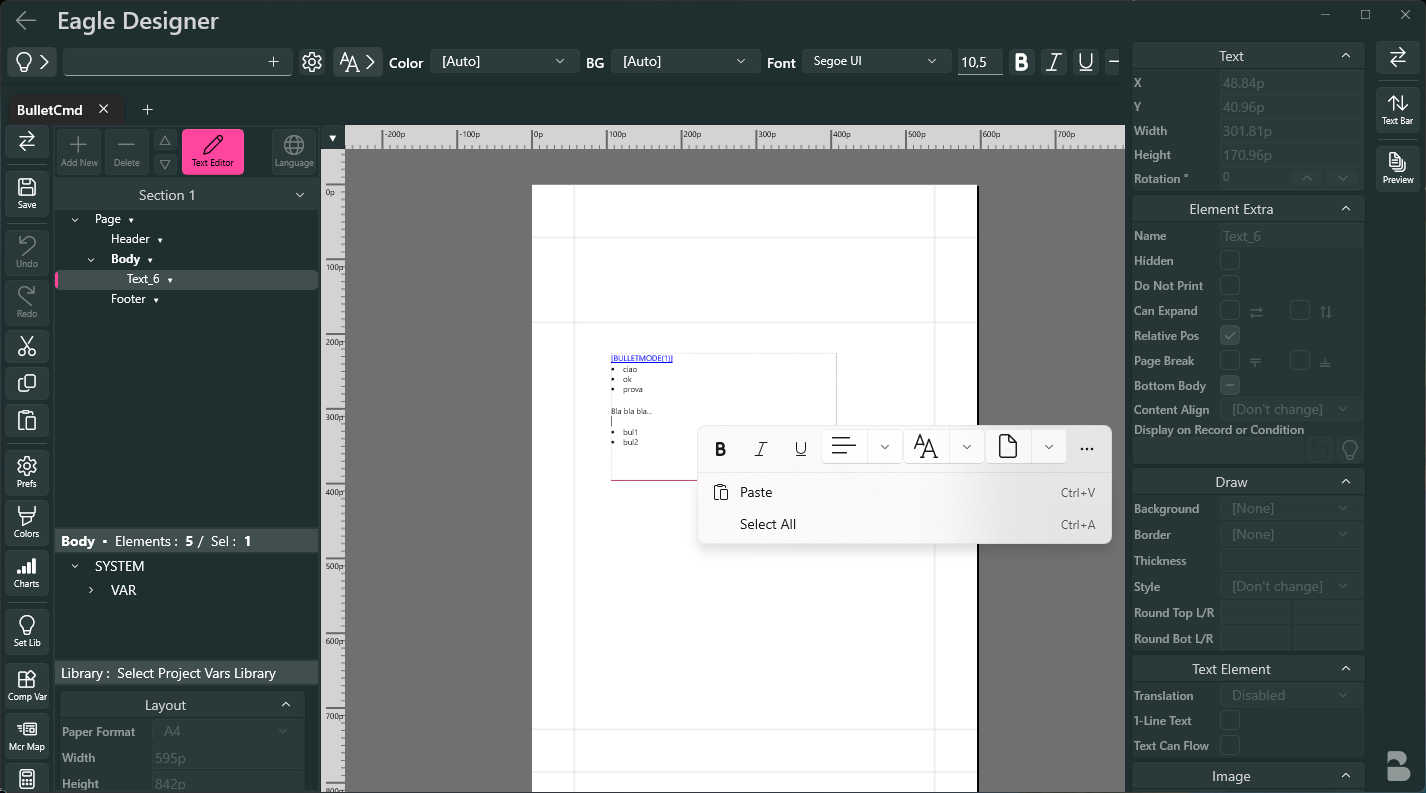Open the Font family dropdown
Image resolution: width=1426 pixels, height=793 pixels.
pyautogui.click(x=875, y=61)
